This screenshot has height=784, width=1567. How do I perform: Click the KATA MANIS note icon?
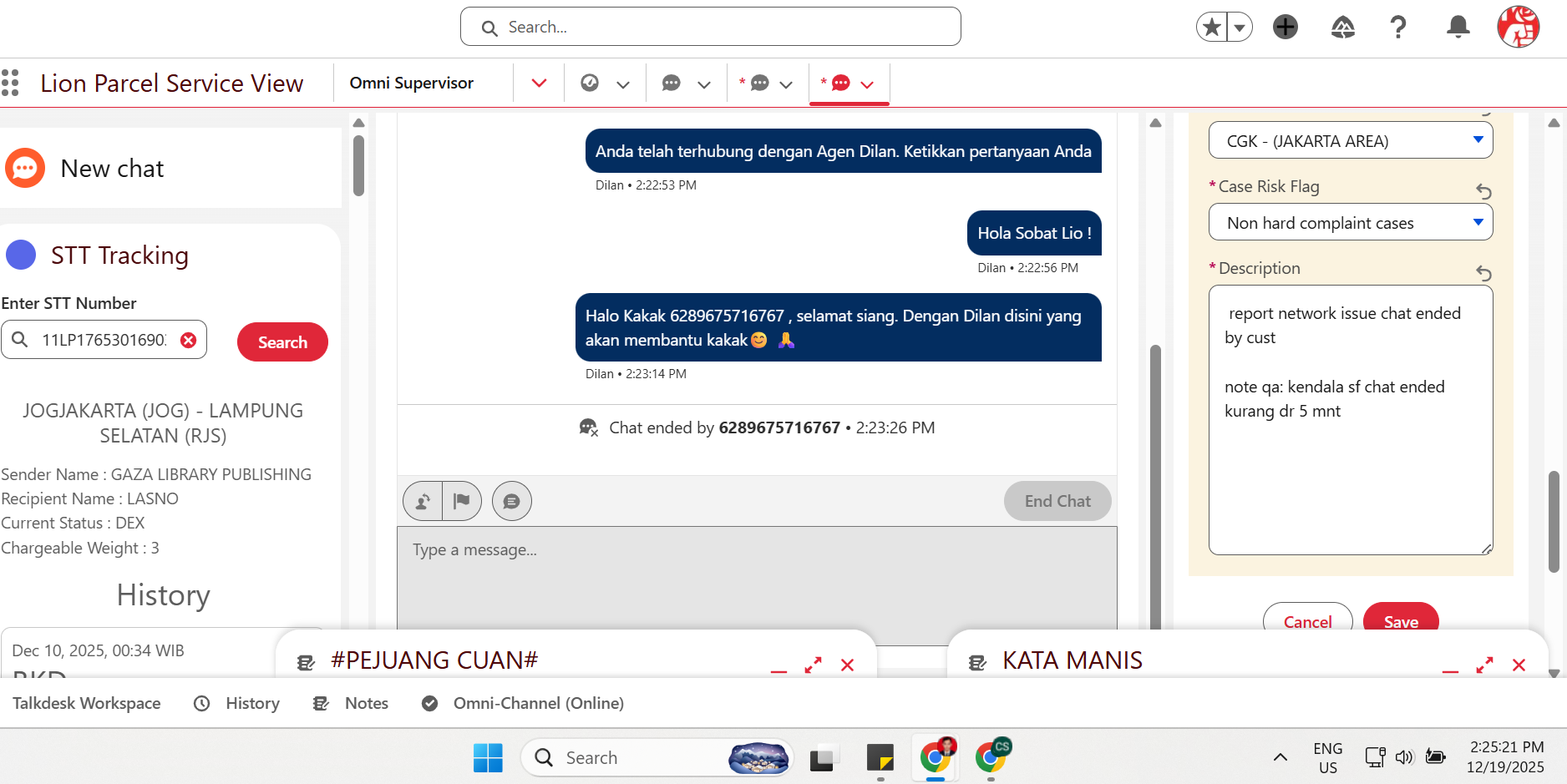(977, 663)
